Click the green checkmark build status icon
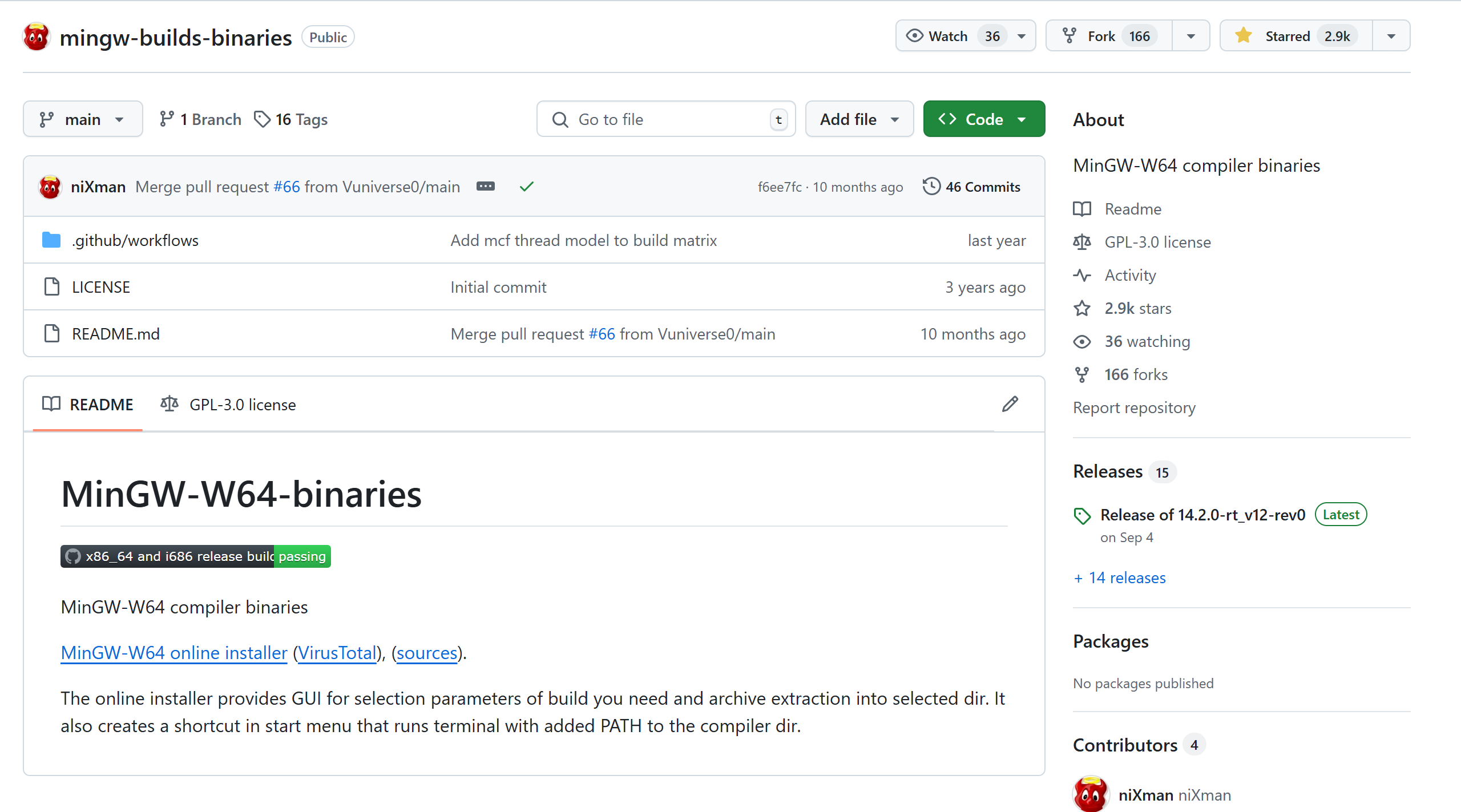Viewport: 1461px width, 812px height. pyautogui.click(x=526, y=187)
